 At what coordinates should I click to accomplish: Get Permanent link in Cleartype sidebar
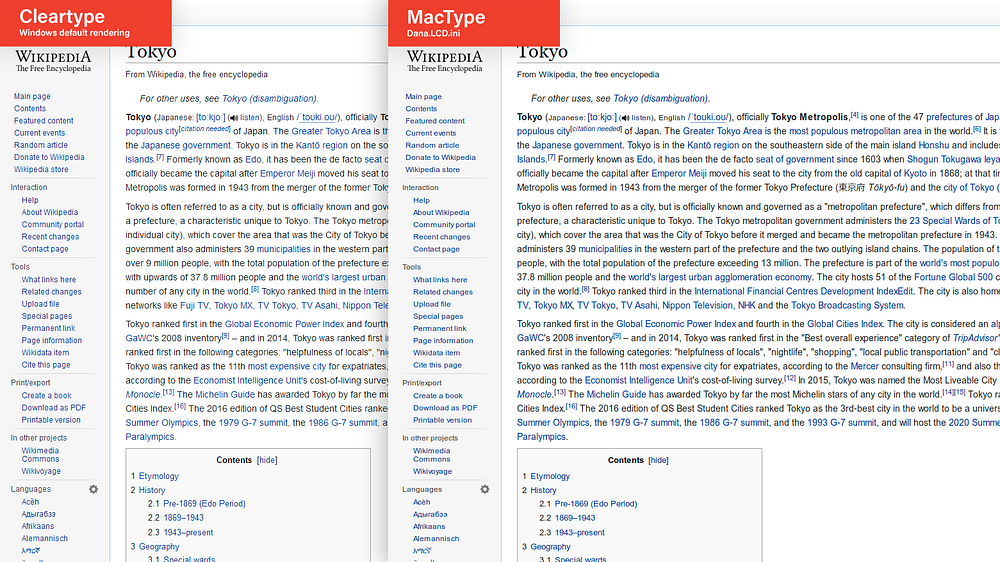[x=48, y=328]
